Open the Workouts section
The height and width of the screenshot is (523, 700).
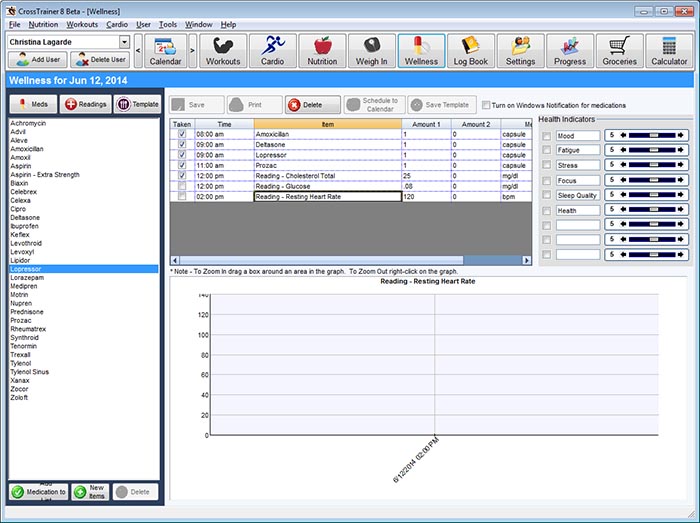(x=223, y=51)
